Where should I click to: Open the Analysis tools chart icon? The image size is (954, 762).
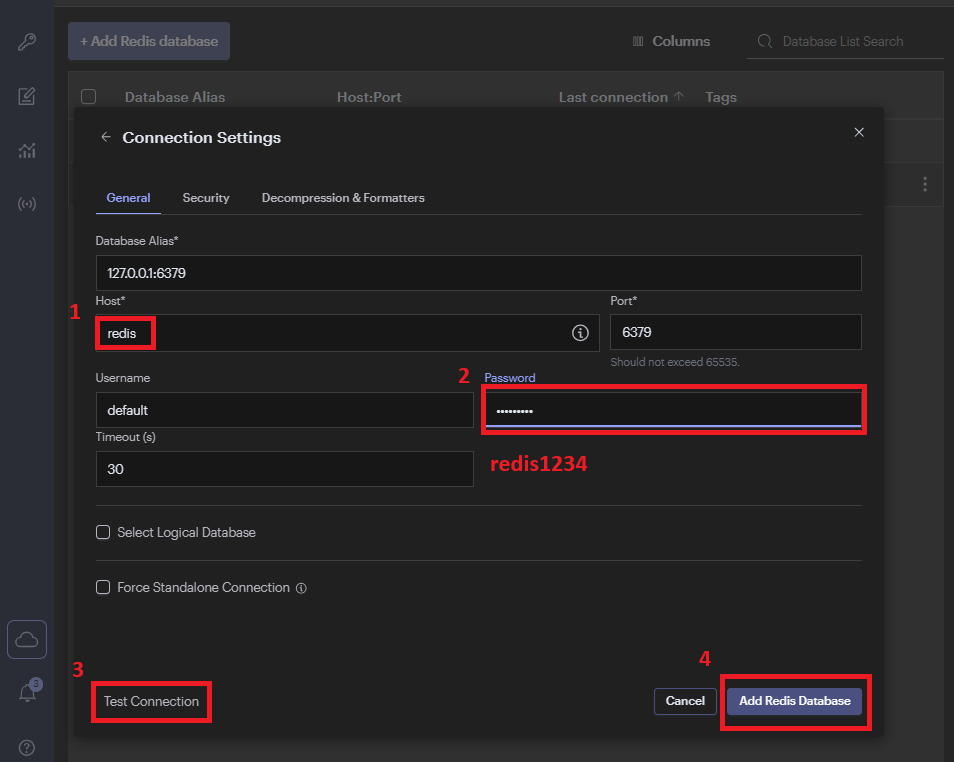(x=27, y=150)
